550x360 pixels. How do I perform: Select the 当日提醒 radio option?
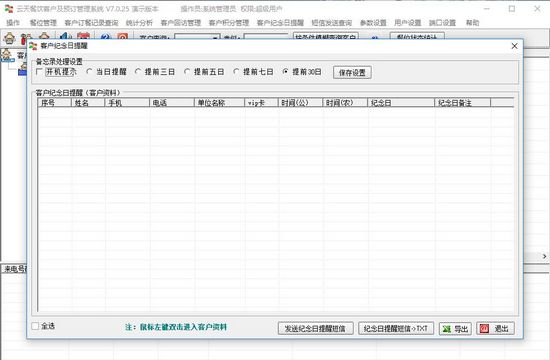click(89, 72)
